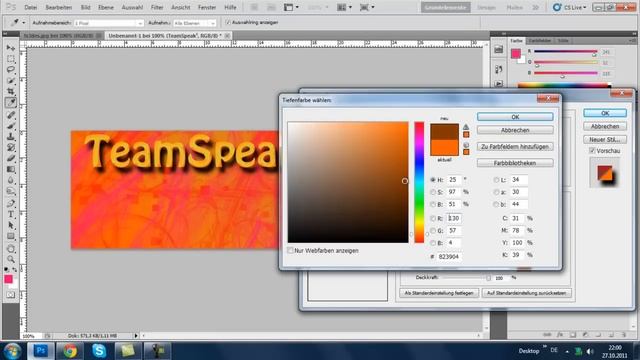Open the Aufnehmen Alle Ebenen dropdown

click(x=194, y=23)
